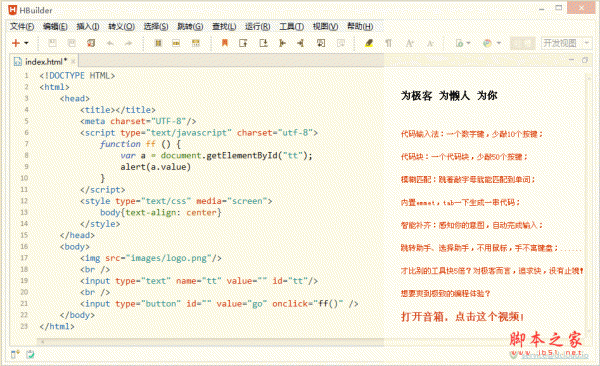Viewport: 600px width, 366px height.
Task: Click the third orange layout icon in toolbar
Action: (x=196, y=43)
